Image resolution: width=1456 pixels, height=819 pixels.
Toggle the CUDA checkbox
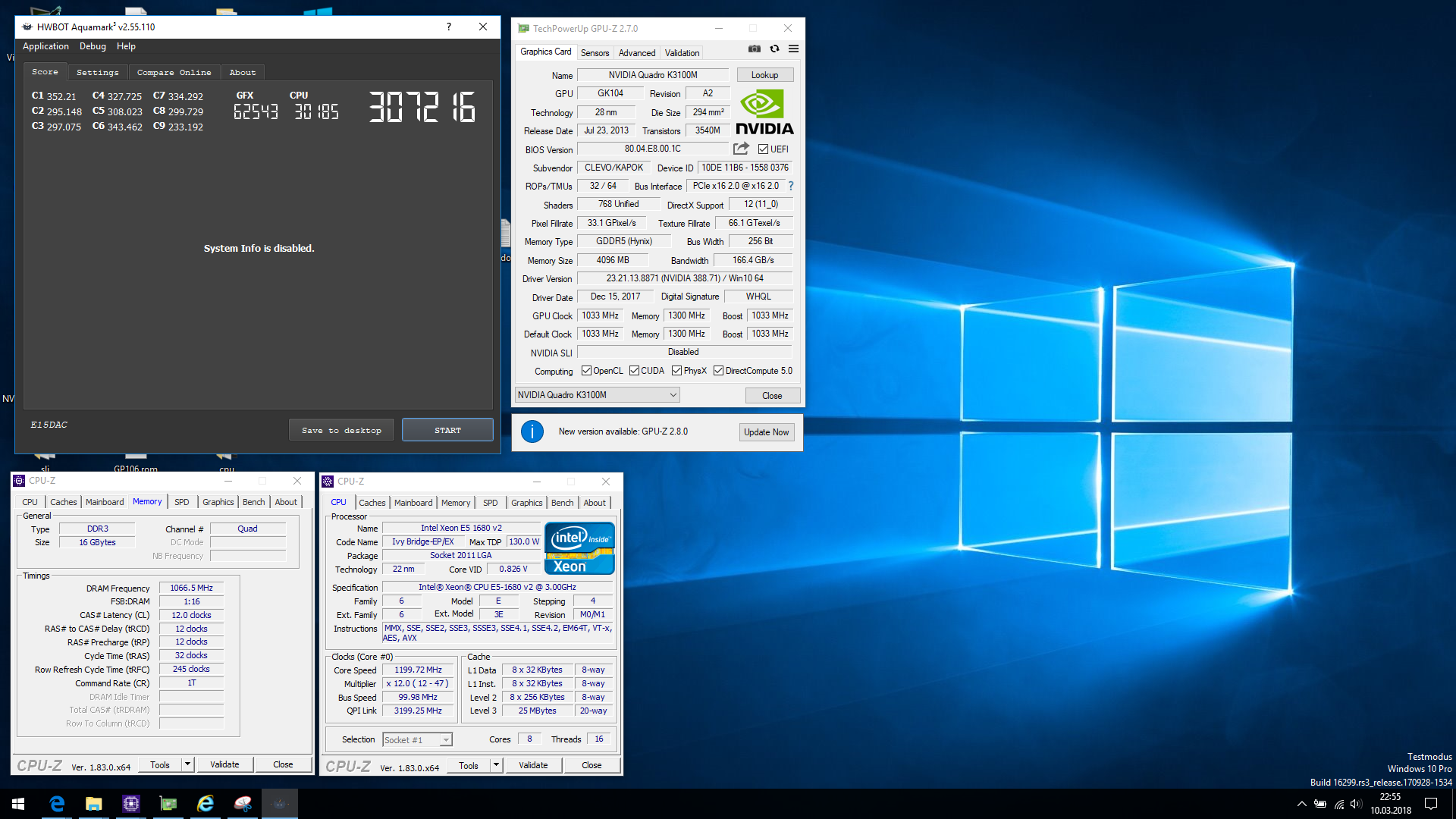(634, 371)
